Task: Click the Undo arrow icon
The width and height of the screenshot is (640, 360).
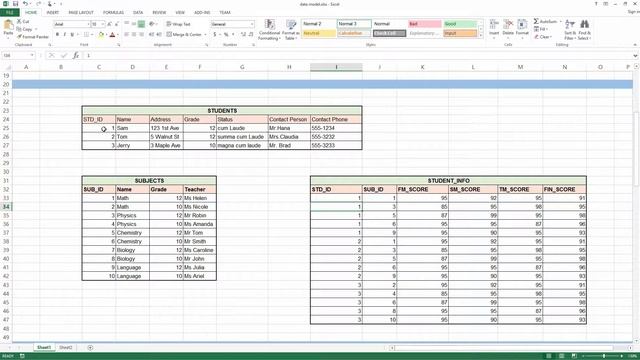Action: coord(25,4)
